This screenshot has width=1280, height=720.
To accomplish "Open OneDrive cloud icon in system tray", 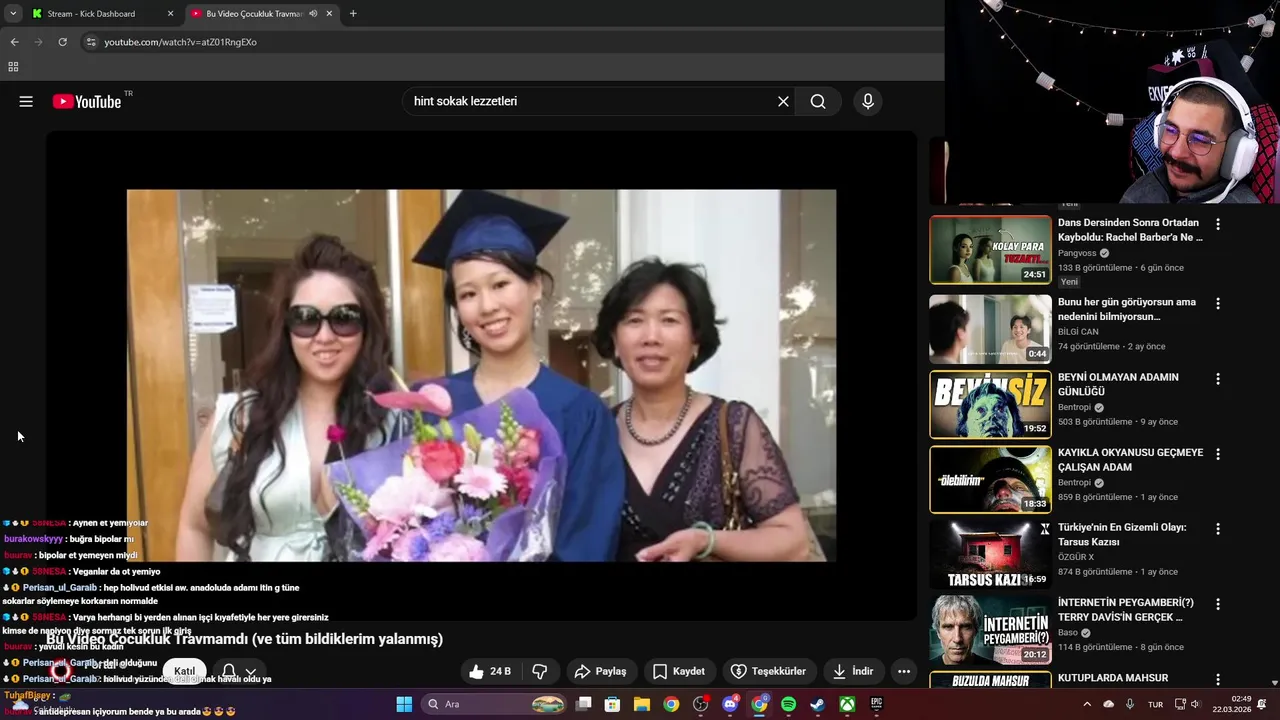I will click(1108, 705).
